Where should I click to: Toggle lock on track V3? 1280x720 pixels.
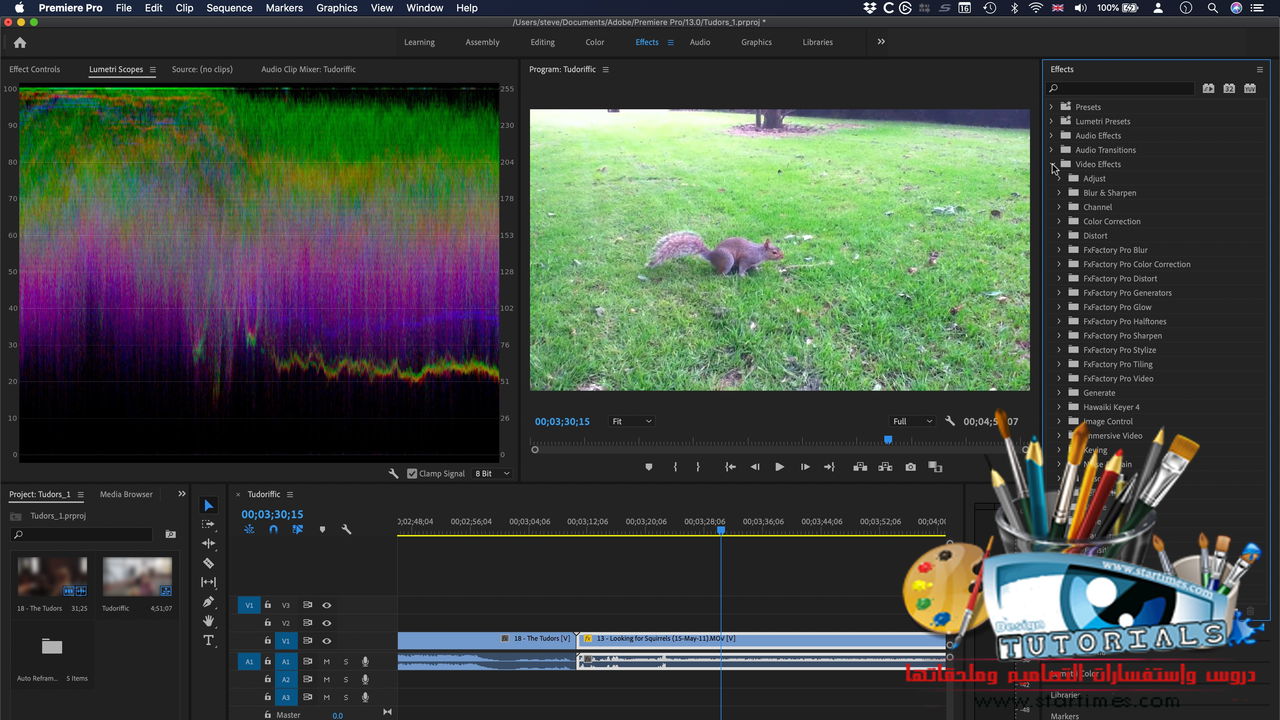tap(268, 605)
